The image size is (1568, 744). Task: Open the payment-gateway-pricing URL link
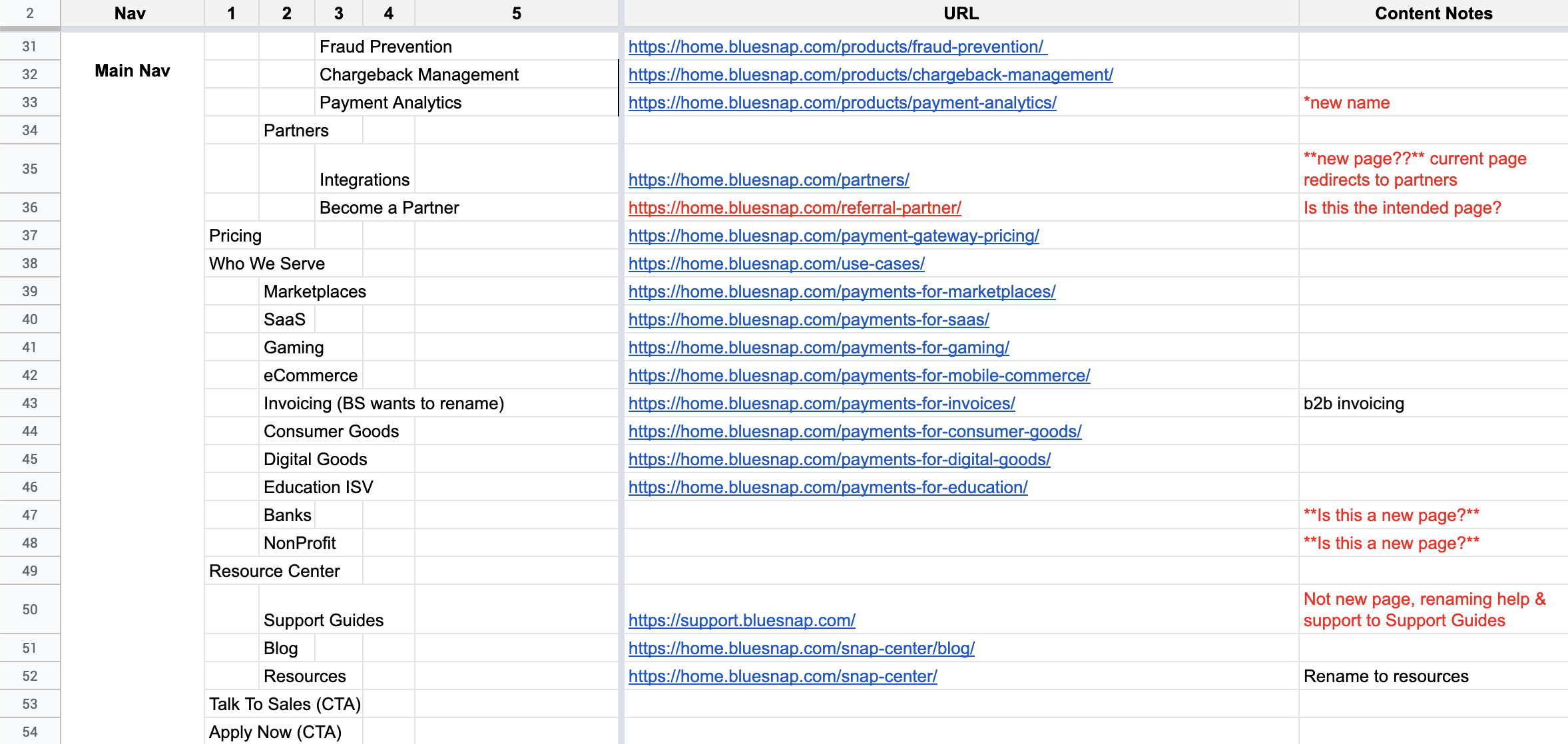[834, 236]
